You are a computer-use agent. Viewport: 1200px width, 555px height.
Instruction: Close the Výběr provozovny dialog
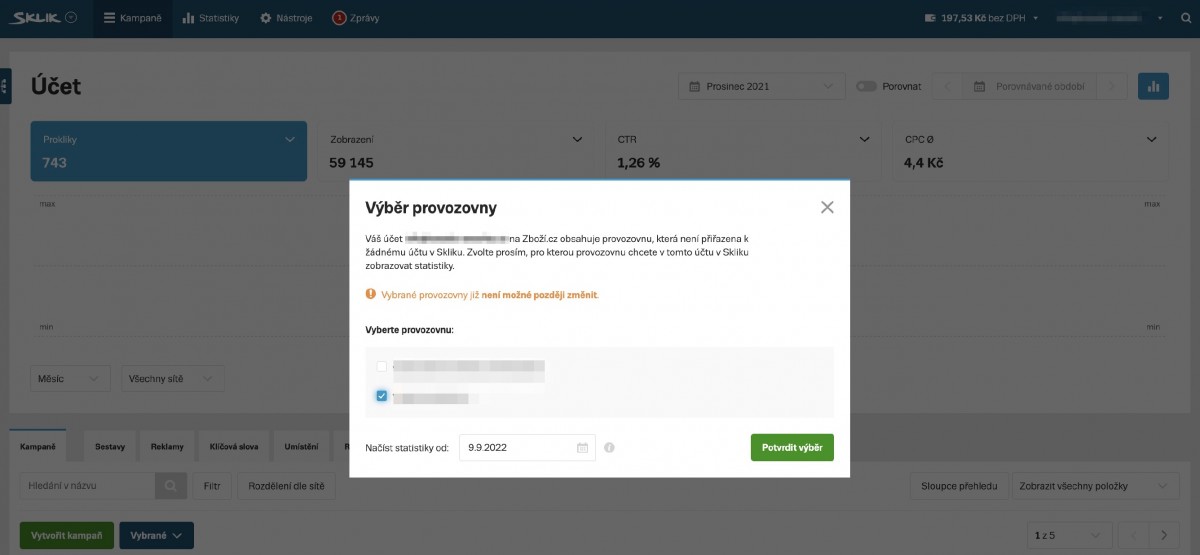click(x=827, y=208)
